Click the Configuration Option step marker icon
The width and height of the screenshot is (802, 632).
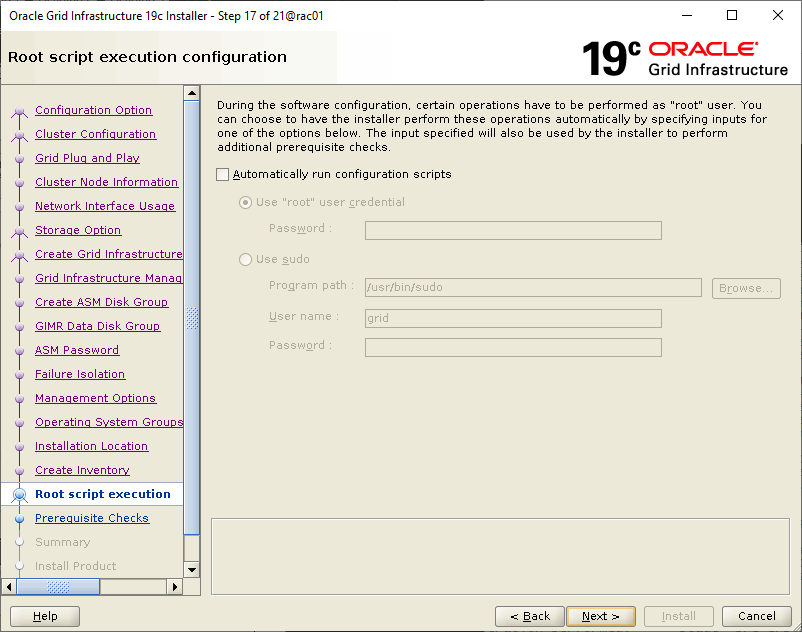click(x=19, y=111)
